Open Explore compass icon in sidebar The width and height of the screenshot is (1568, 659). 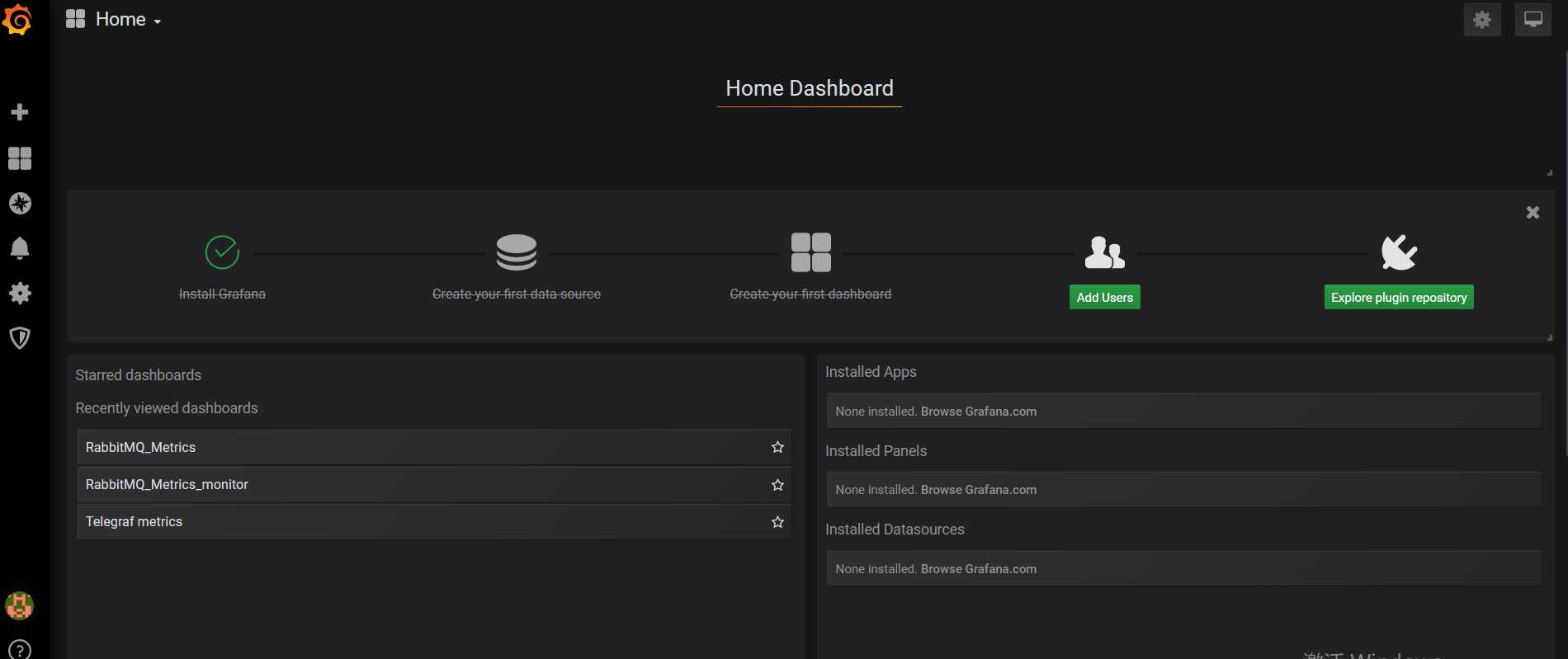coord(20,203)
